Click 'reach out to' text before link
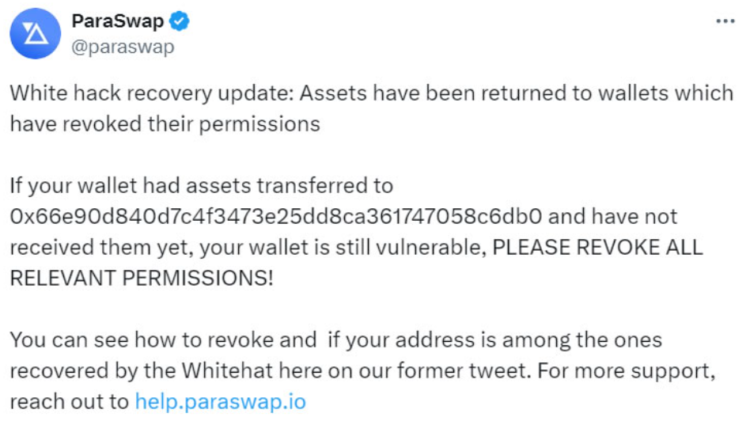Image resolution: width=750 pixels, height=421 pixels. (70, 402)
